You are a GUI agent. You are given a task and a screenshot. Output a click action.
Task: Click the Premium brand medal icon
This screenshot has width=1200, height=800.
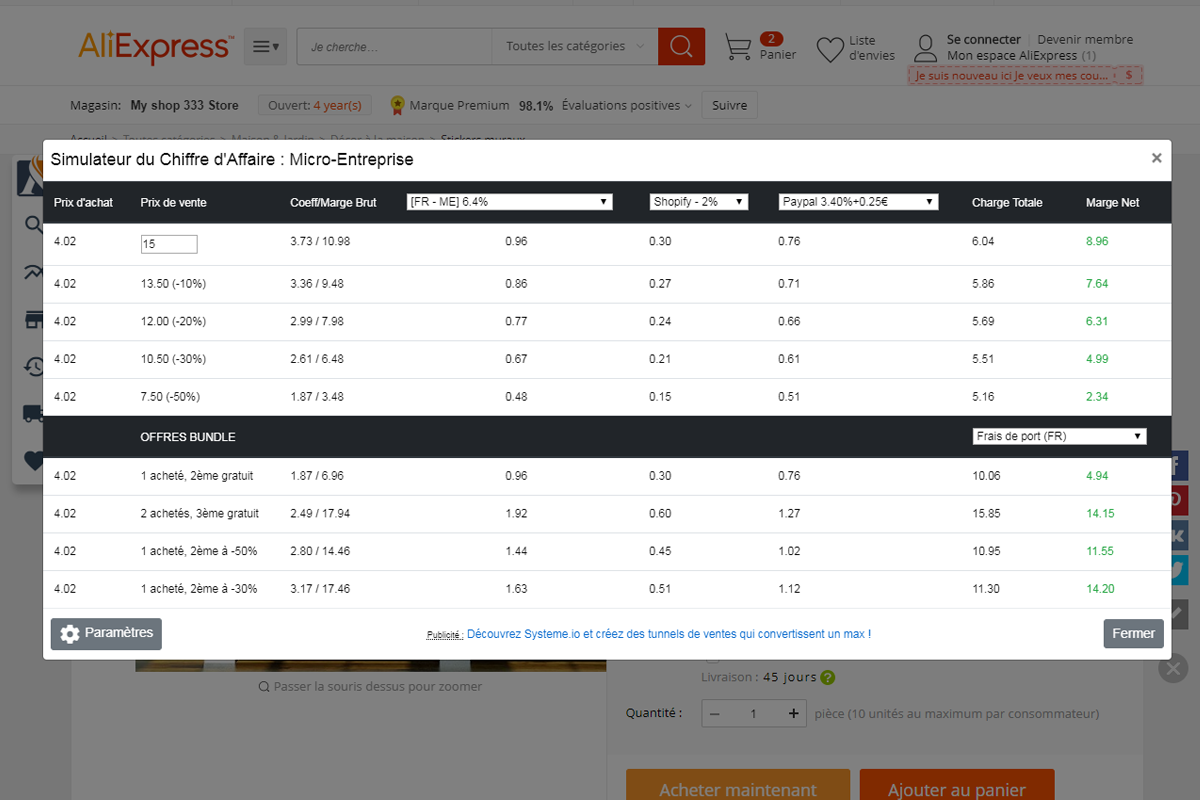397,105
